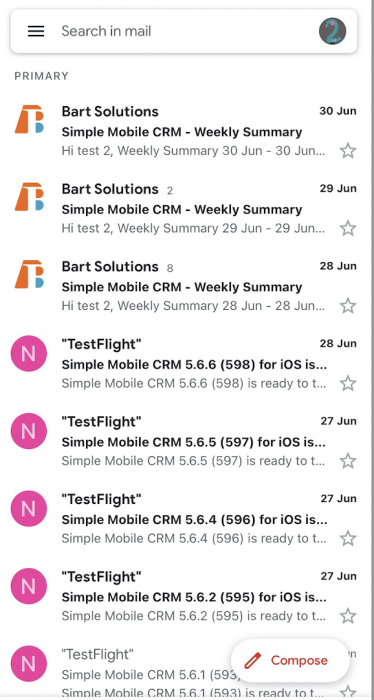Select pink N avatar of 5.6.6 email
Screen dimensions: 374x700
[29, 354]
